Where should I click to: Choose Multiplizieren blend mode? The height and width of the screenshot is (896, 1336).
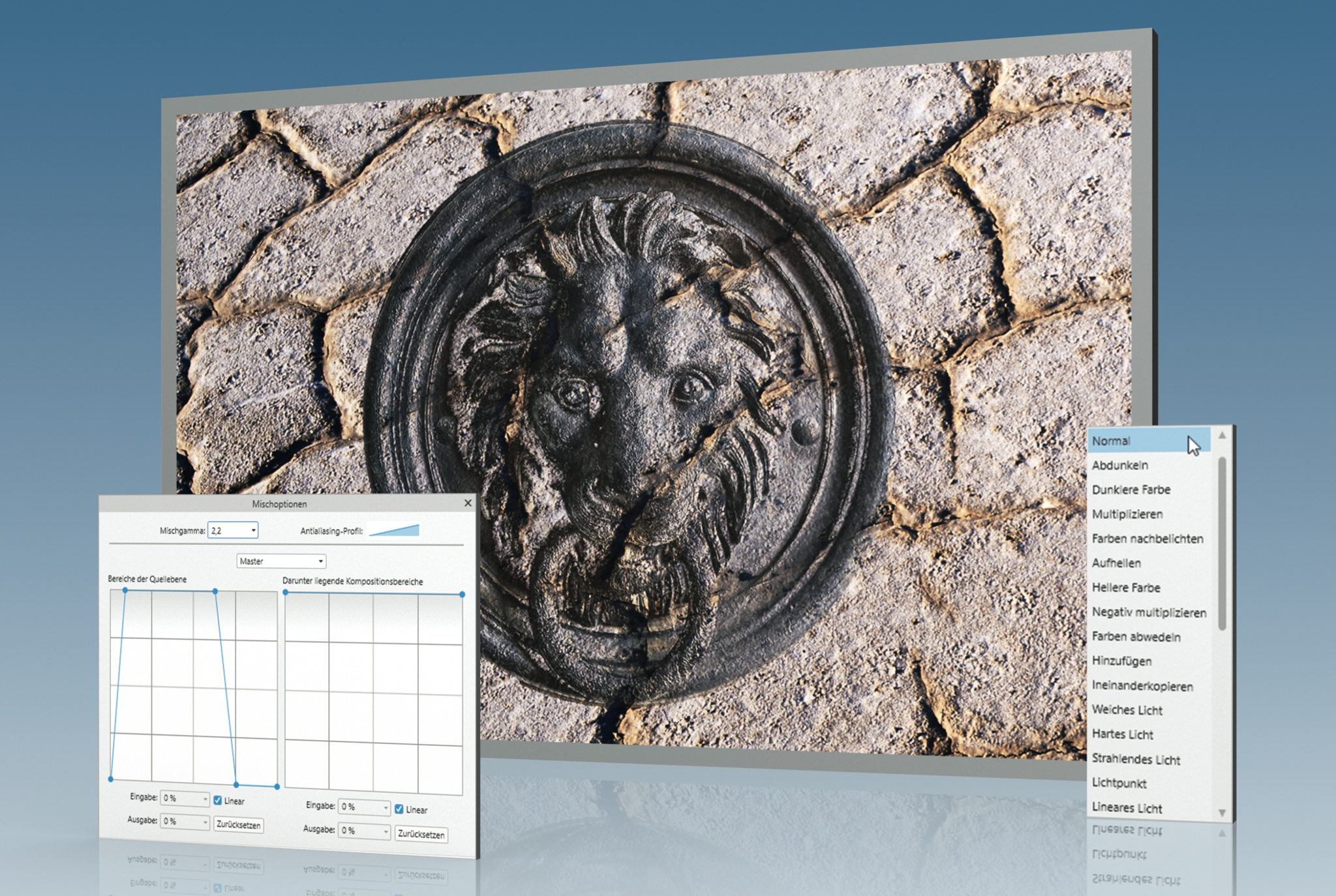1127,514
